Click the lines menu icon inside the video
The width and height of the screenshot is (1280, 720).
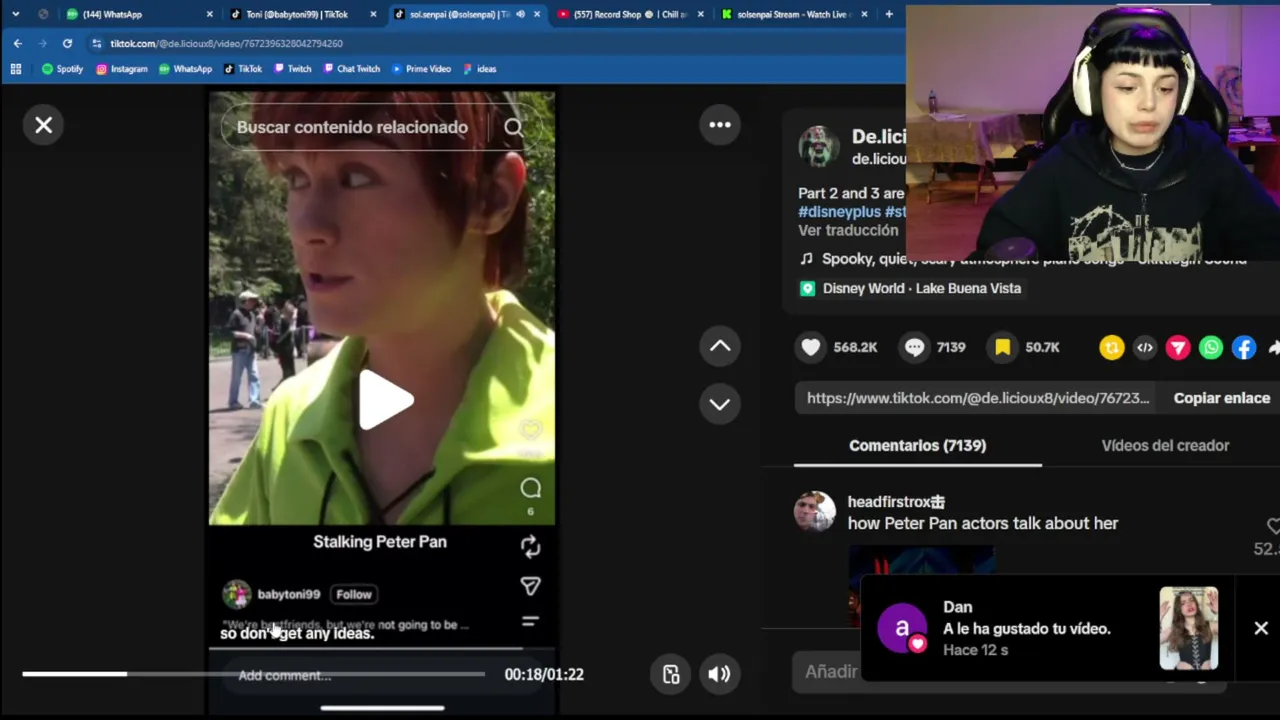click(x=530, y=621)
